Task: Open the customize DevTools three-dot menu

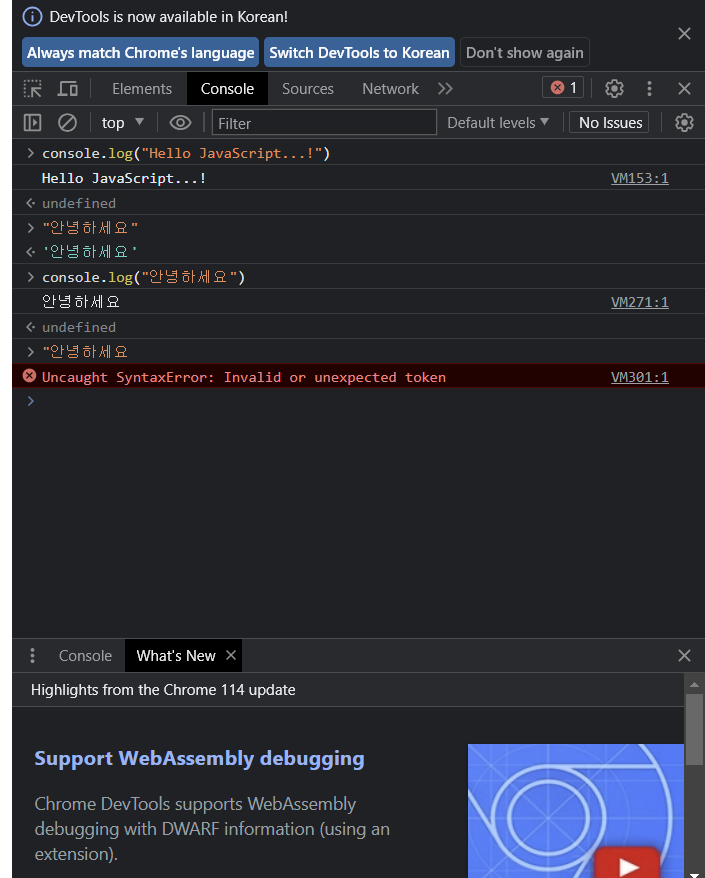Action: click(x=649, y=88)
